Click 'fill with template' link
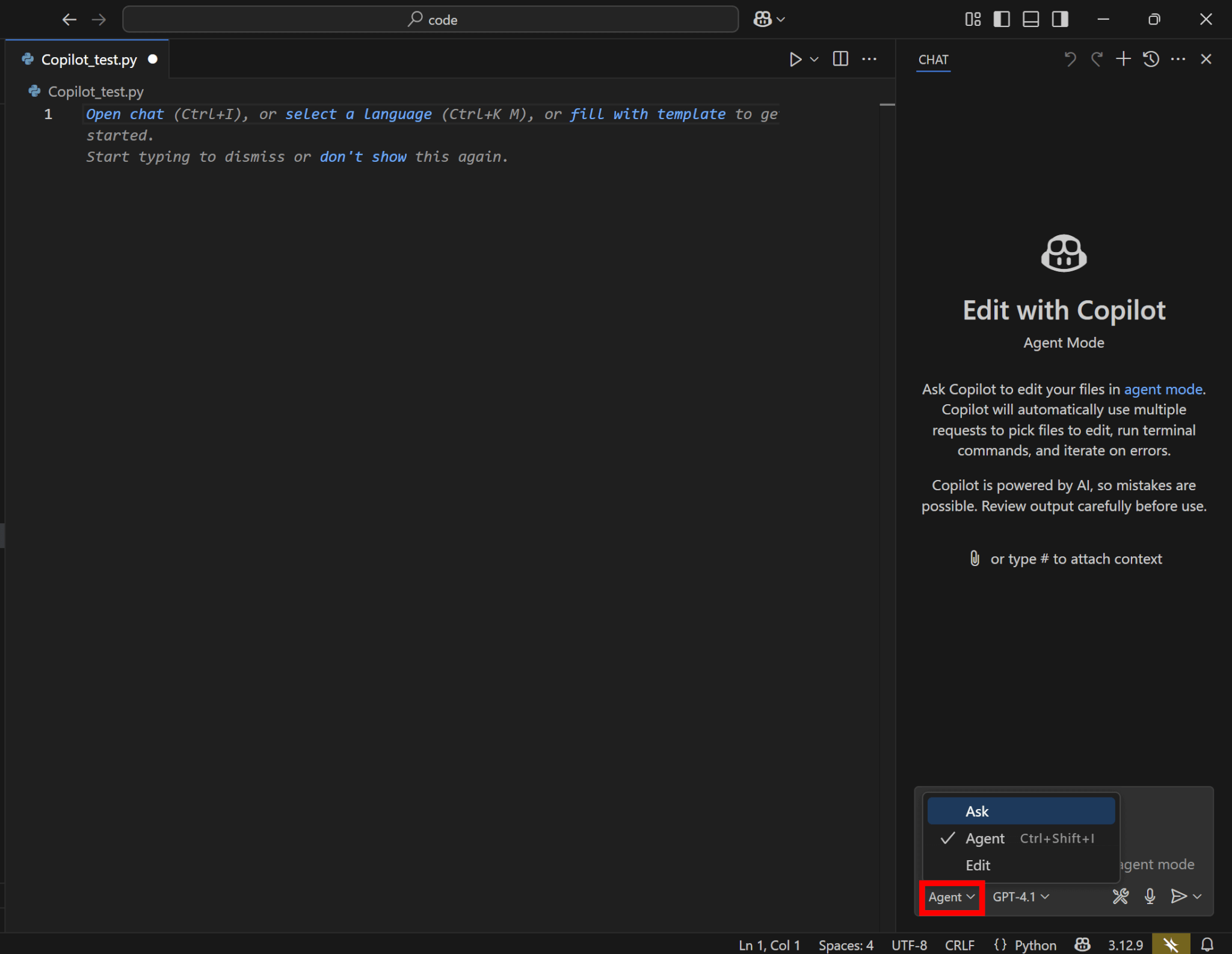The height and width of the screenshot is (954, 1232). click(647, 114)
